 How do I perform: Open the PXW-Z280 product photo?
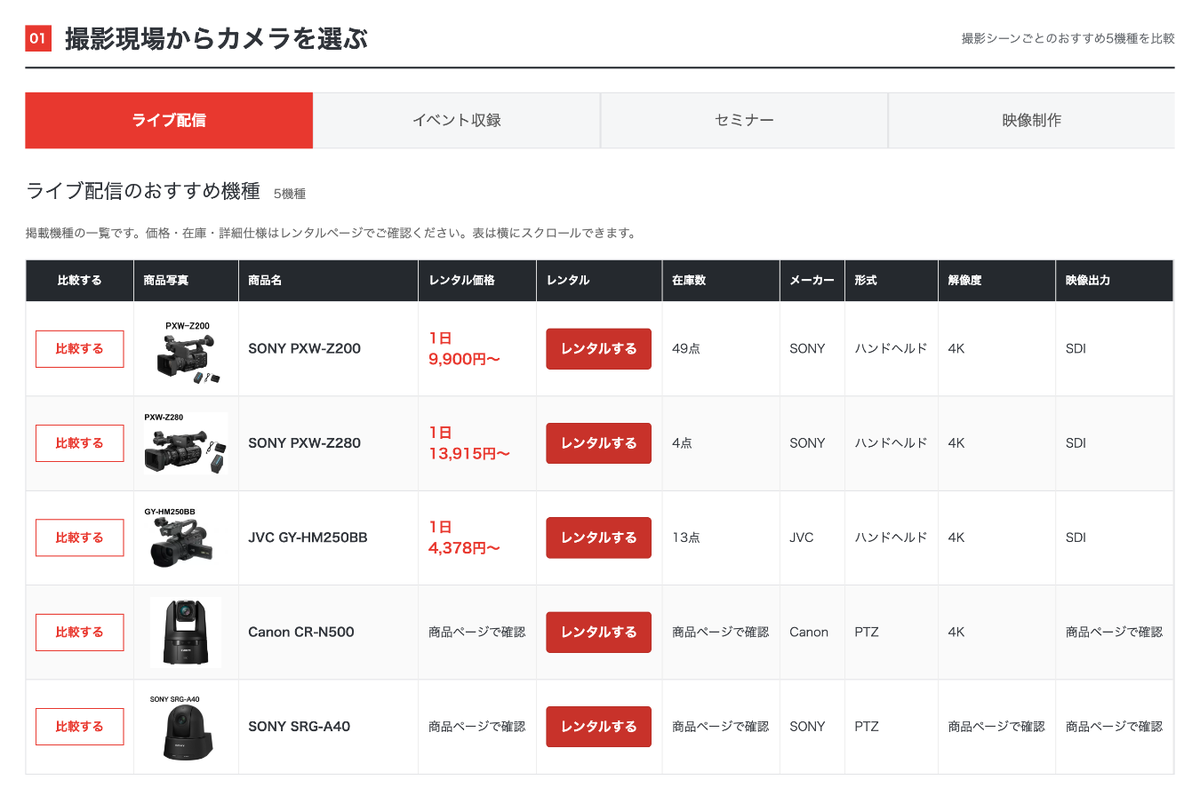click(186, 443)
